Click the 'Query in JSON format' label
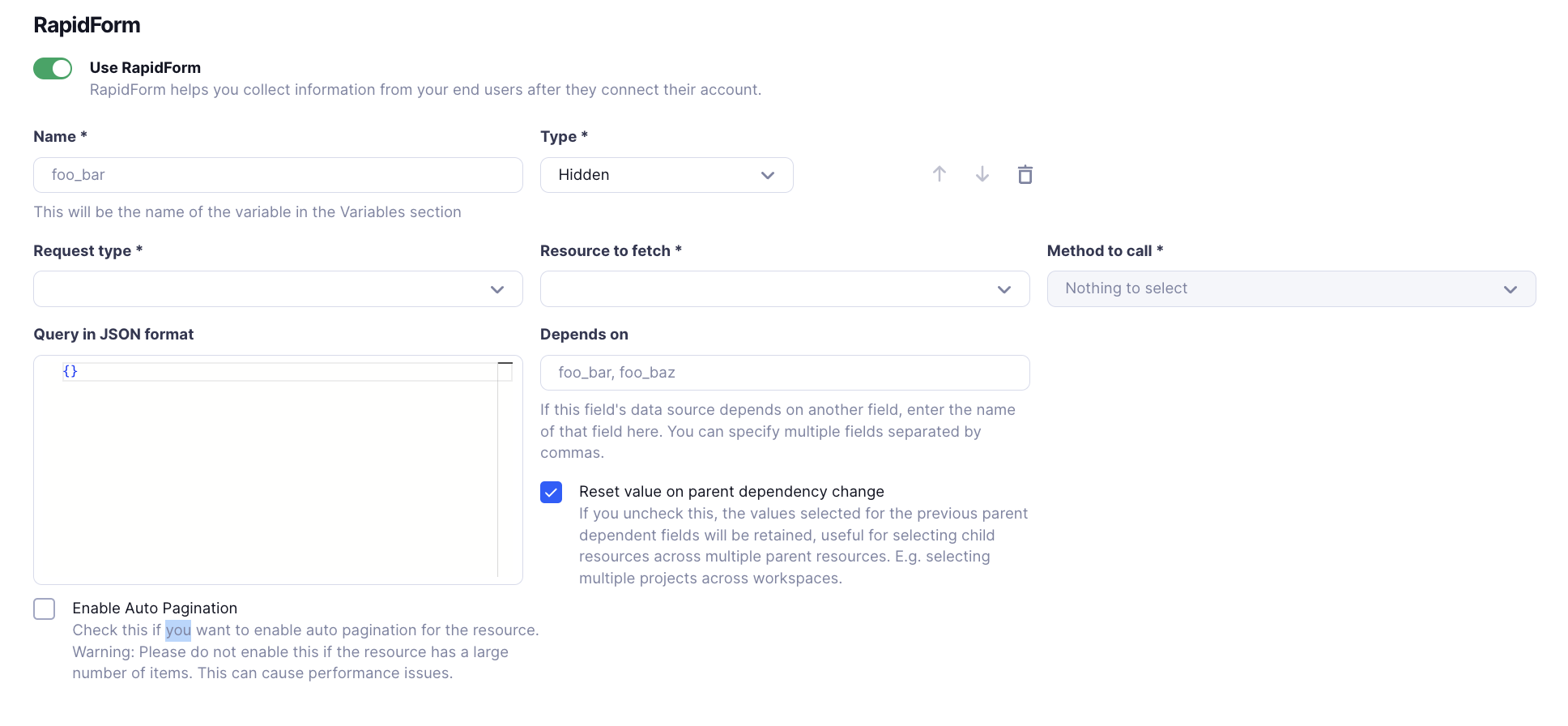This screenshot has height=726, width=1568. [x=113, y=335]
